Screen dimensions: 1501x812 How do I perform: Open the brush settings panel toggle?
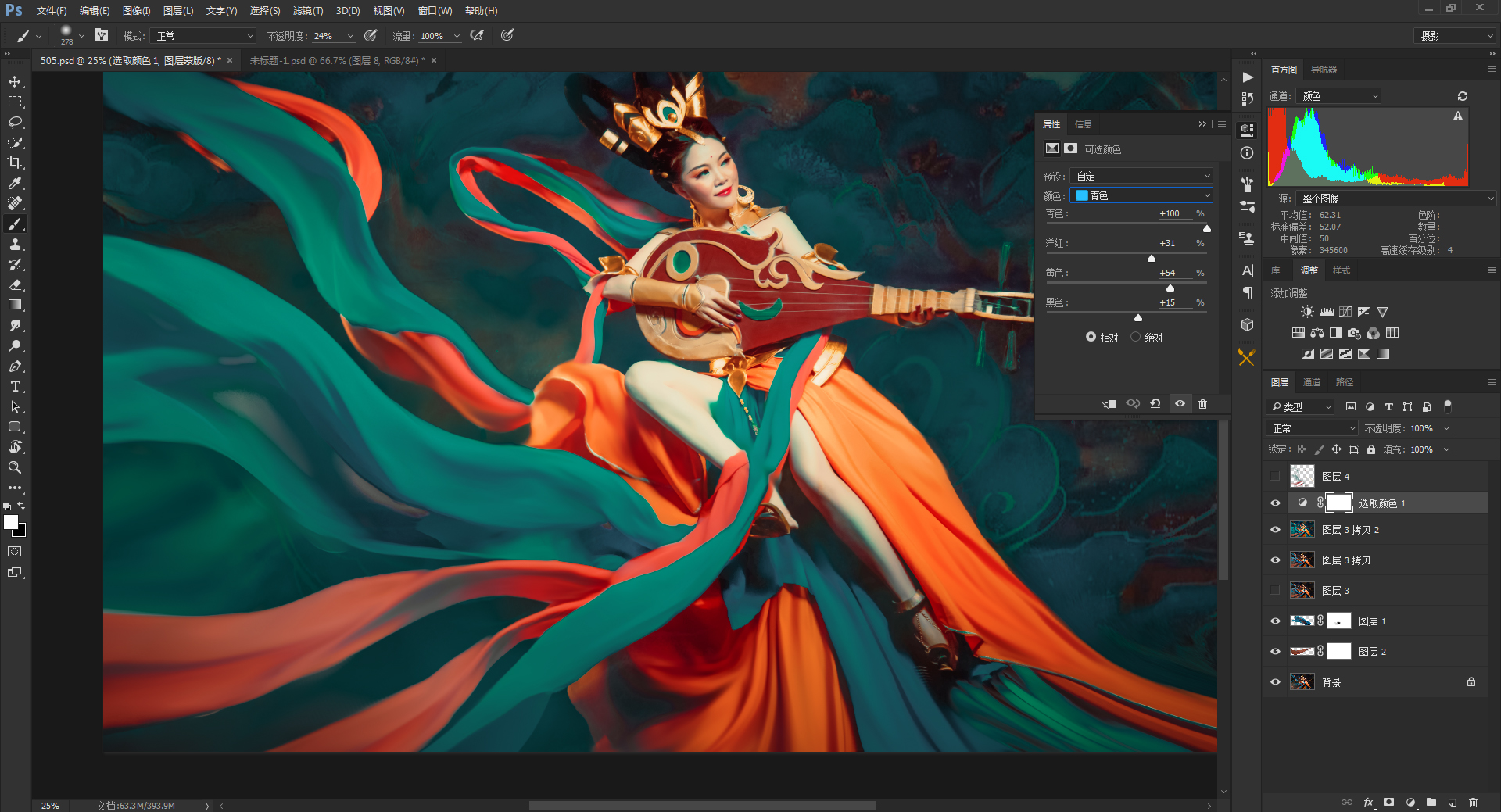pos(101,35)
